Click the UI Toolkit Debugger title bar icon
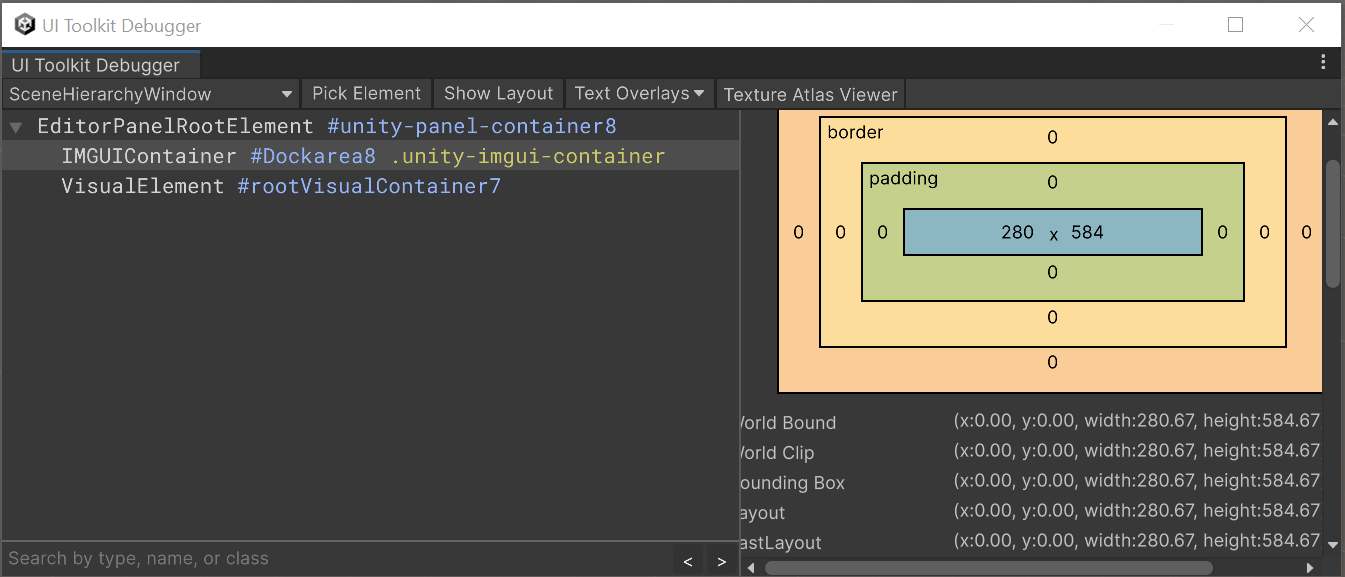The height and width of the screenshot is (577, 1345). pyautogui.click(x=24, y=24)
